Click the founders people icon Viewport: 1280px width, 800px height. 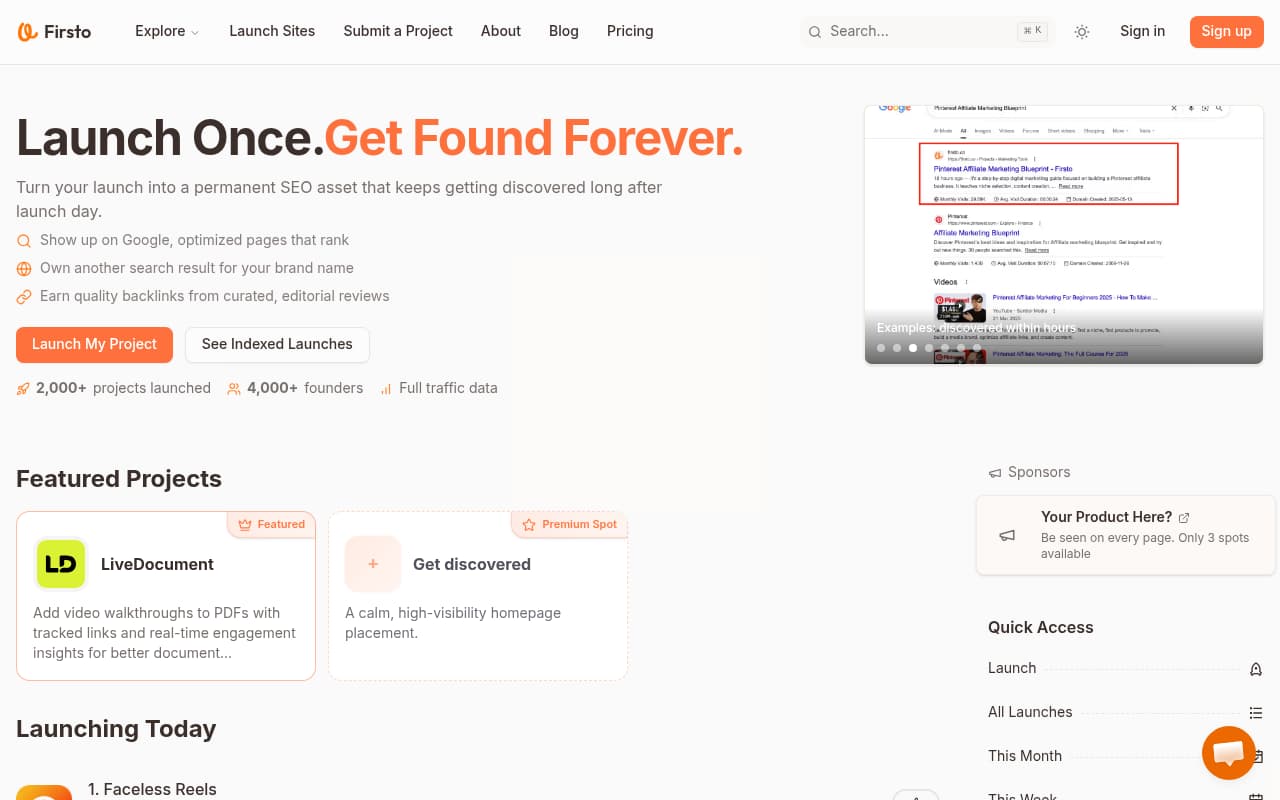pyautogui.click(x=234, y=388)
